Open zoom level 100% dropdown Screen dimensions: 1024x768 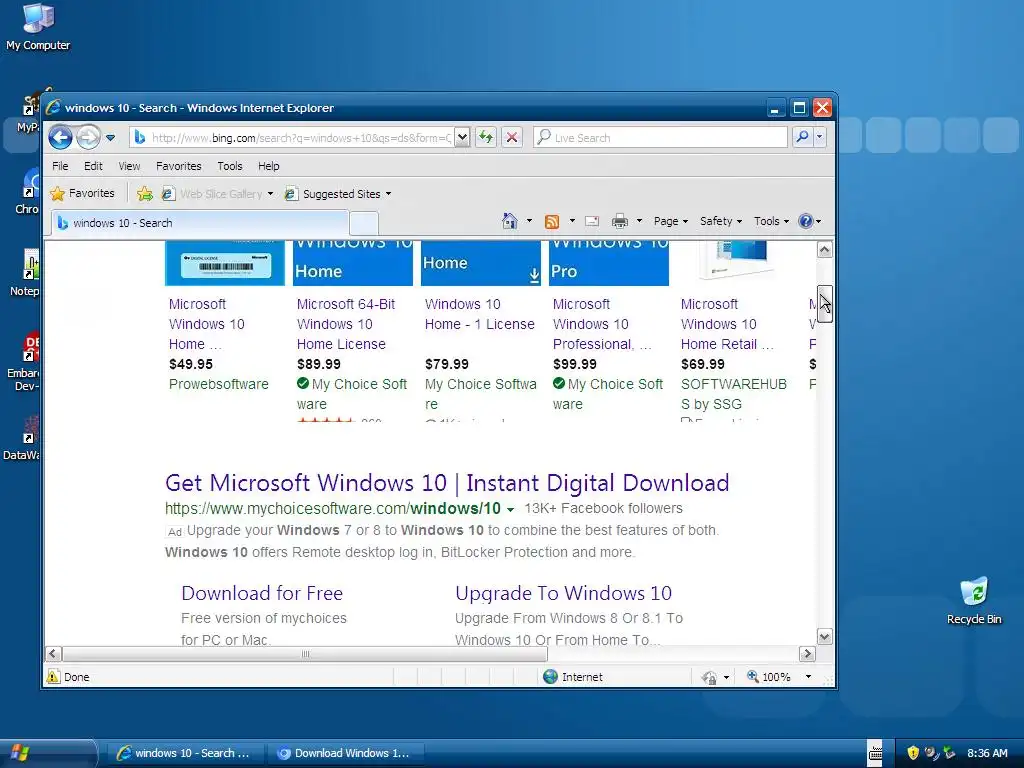point(808,677)
